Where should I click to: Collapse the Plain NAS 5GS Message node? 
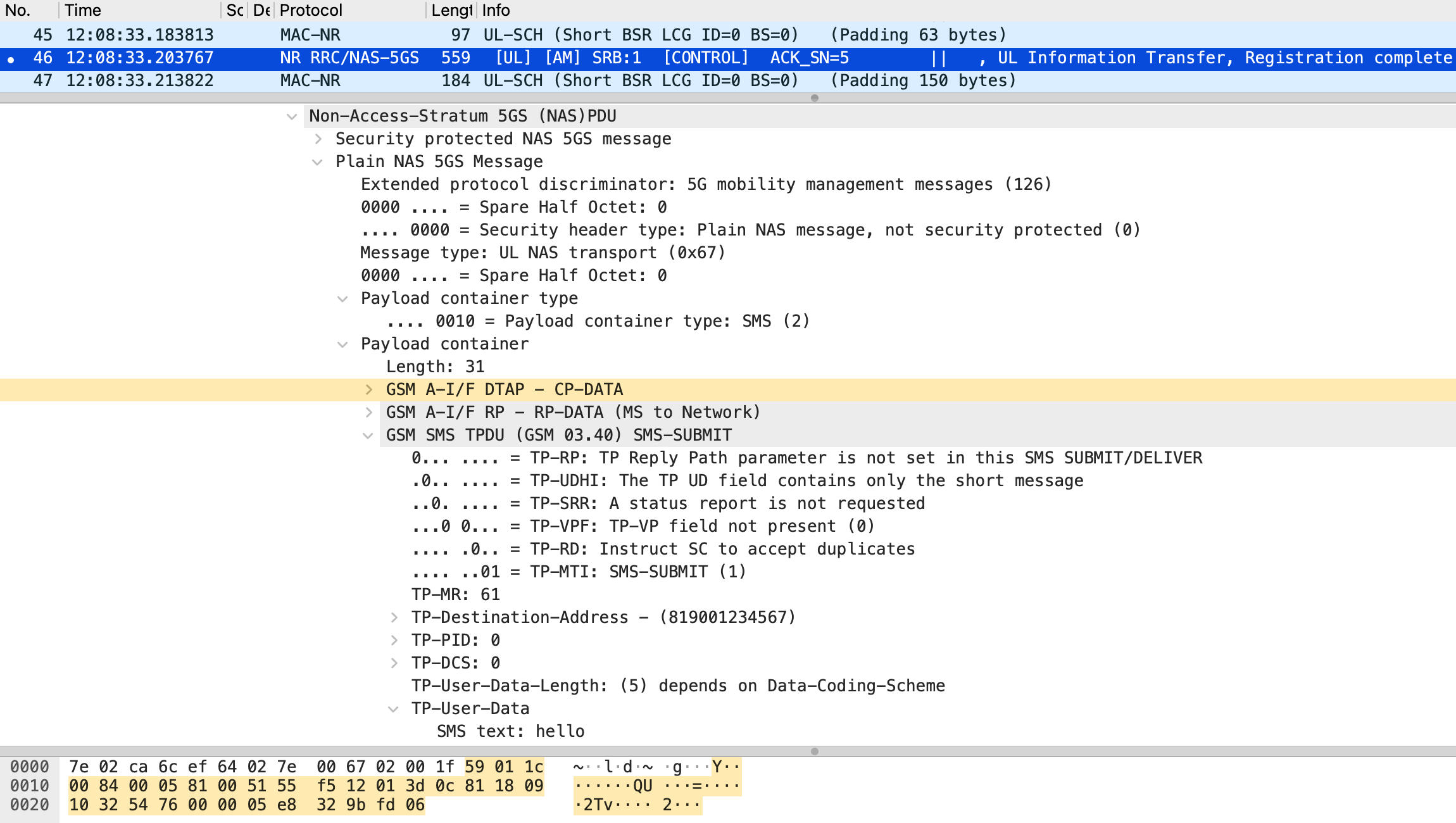tap(318, 162)
